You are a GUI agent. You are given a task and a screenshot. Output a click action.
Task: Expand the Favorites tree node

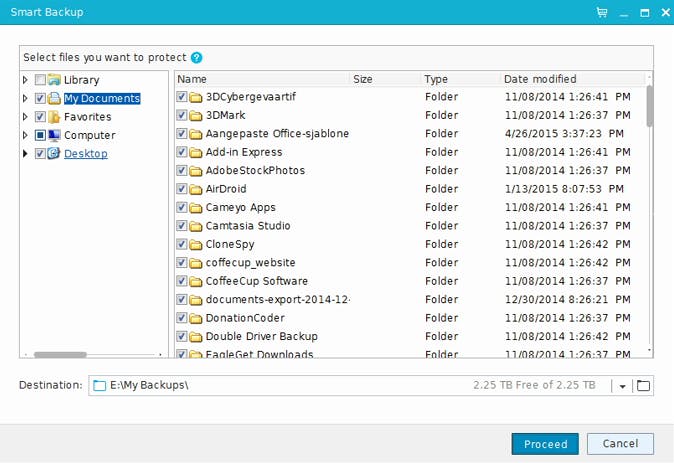25,117
